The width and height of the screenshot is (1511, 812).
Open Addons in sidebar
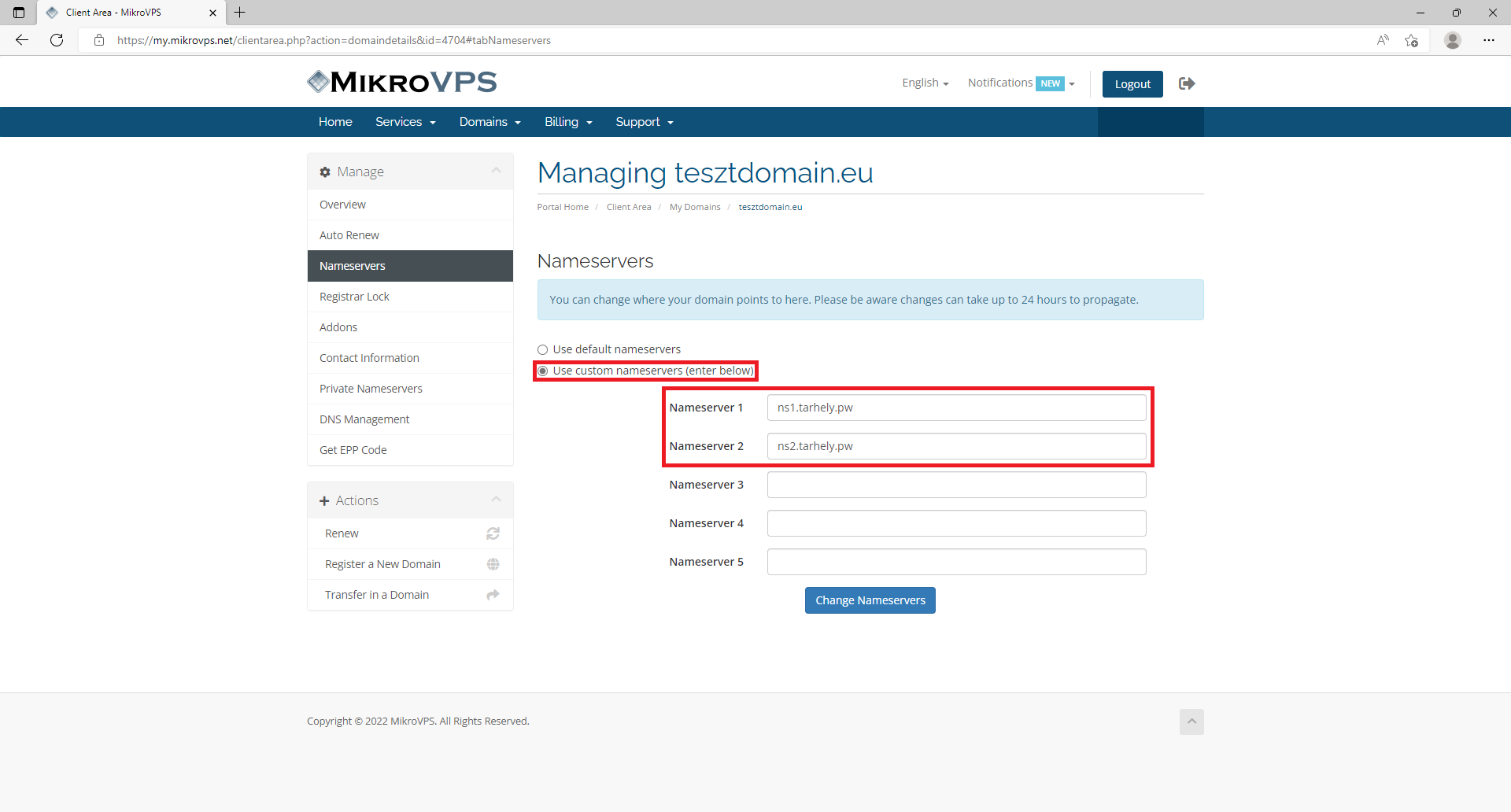click(410, 327)
